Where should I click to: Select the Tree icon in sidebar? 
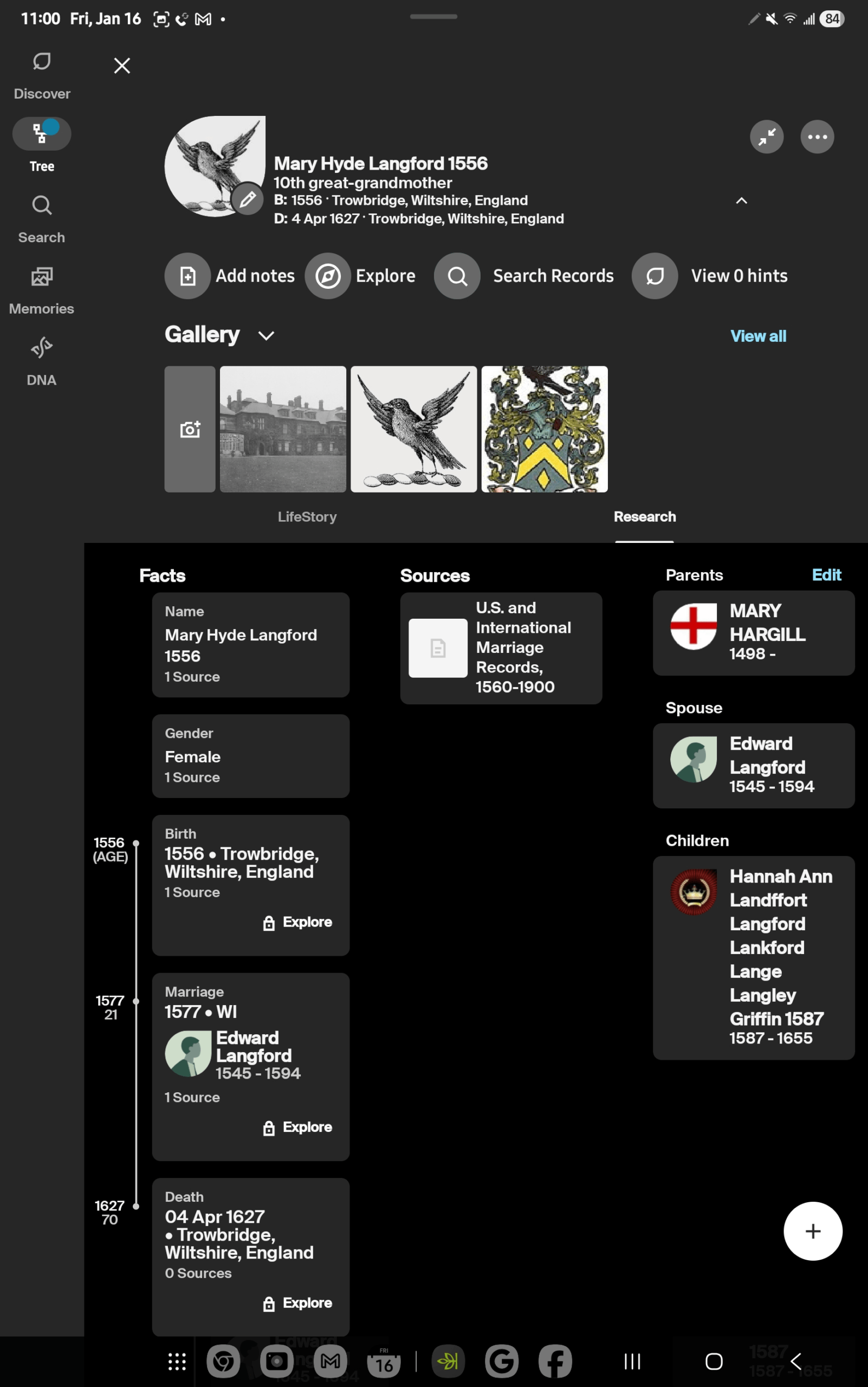click(41, 133)
